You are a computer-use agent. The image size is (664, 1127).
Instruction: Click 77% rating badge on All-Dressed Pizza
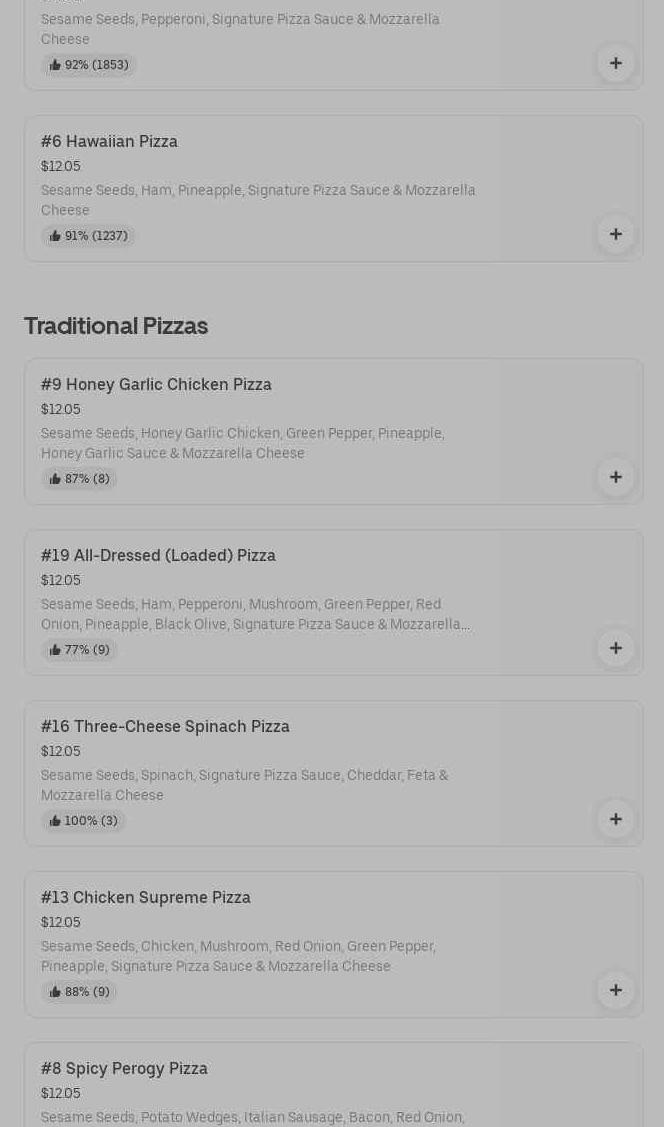[x=79, y=650]
